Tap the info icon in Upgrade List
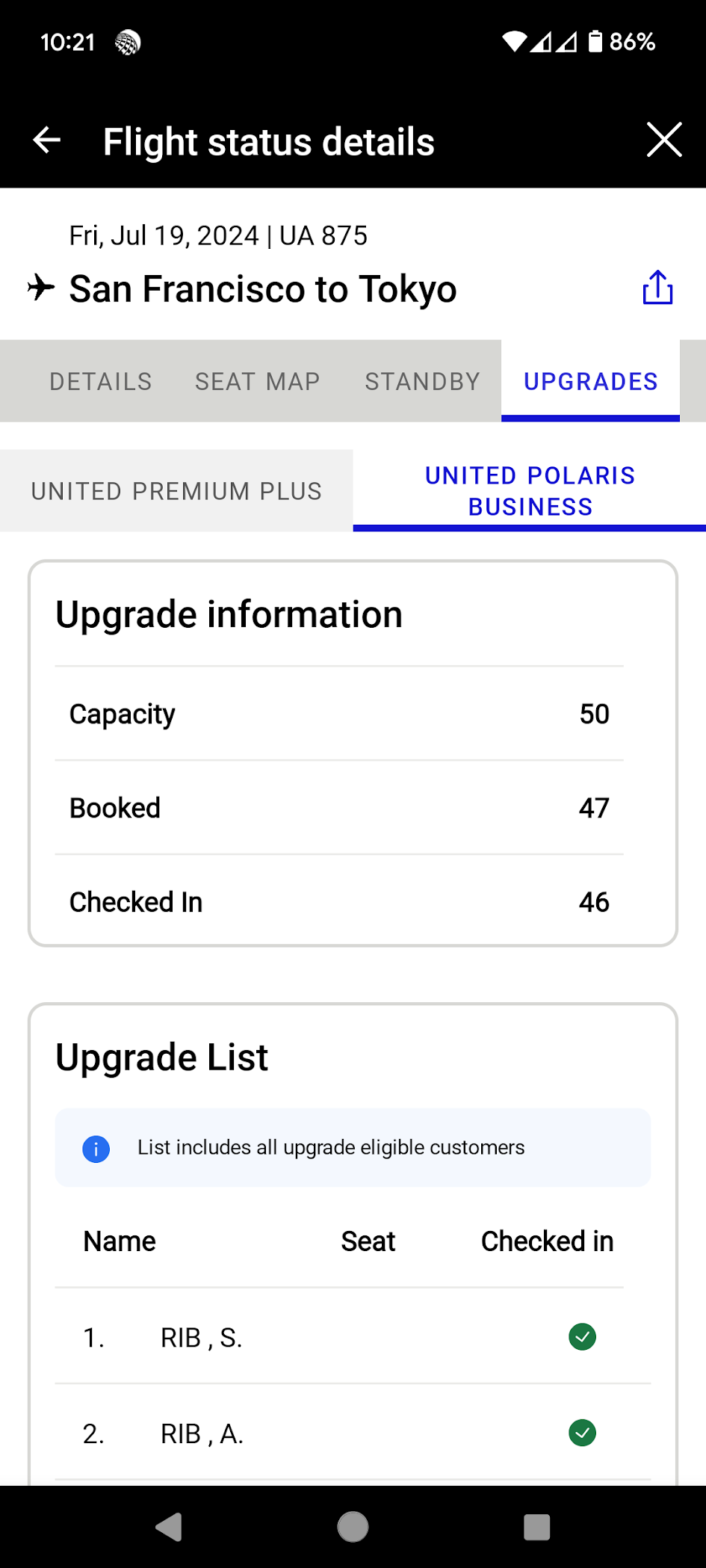 96,1149
